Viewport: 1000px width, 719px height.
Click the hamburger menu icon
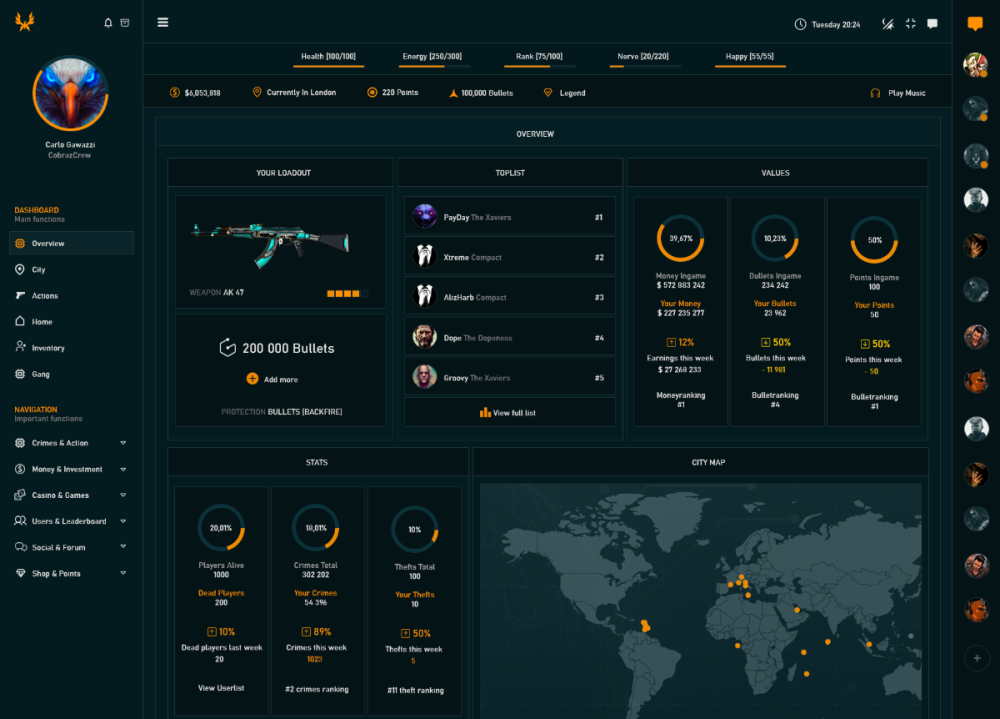[163, 23]
